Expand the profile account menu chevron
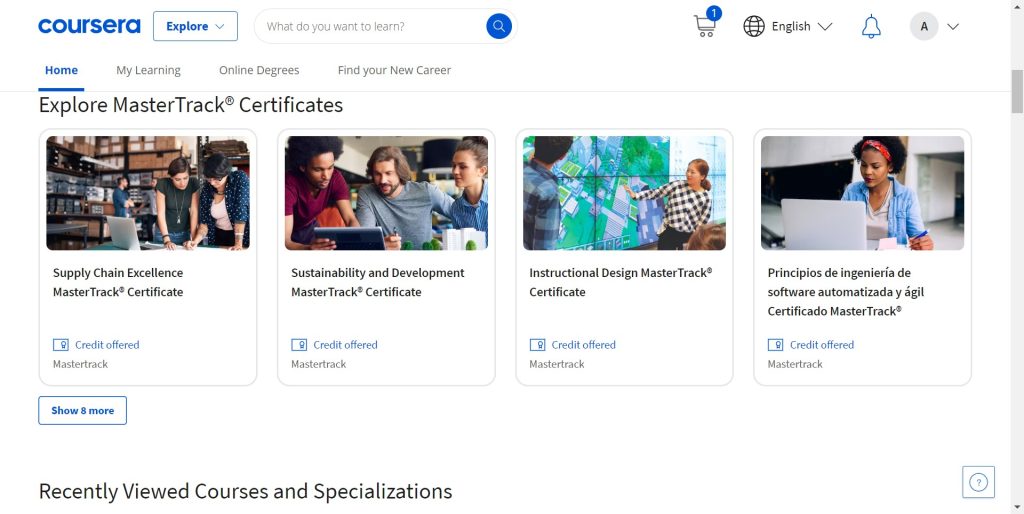 click(952, 27)
